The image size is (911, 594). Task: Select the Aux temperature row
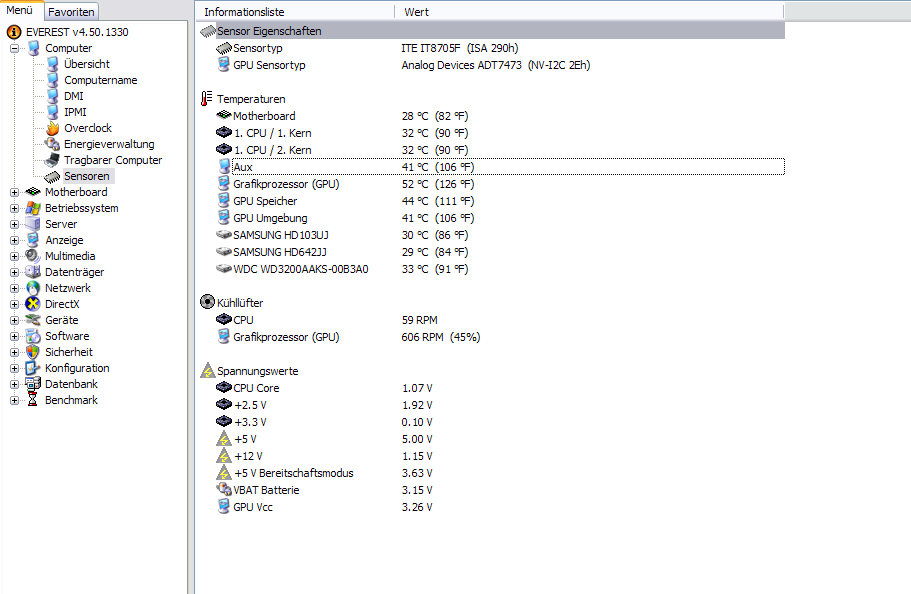(300, 167)
